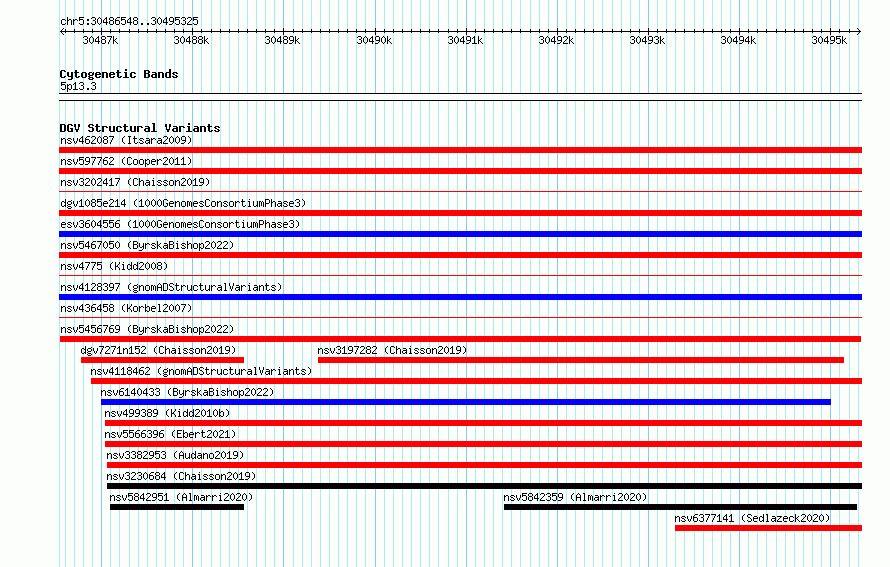Image resolution: width=890 pixels, height=567 pixels.
Task: Click the red bar under nsv5467050
Action: tap(460, 255)
